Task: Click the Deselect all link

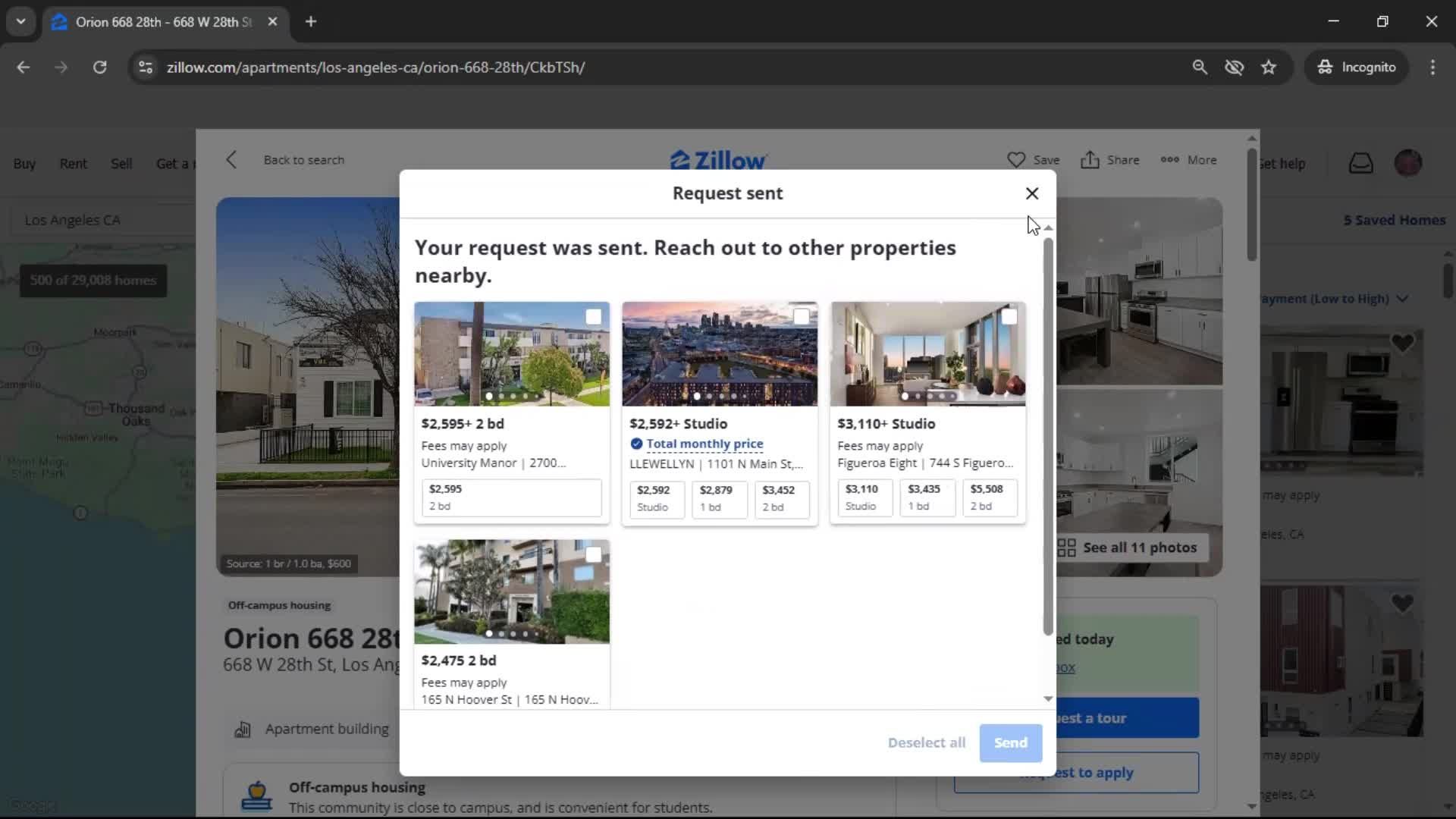Action: [926, 742]
